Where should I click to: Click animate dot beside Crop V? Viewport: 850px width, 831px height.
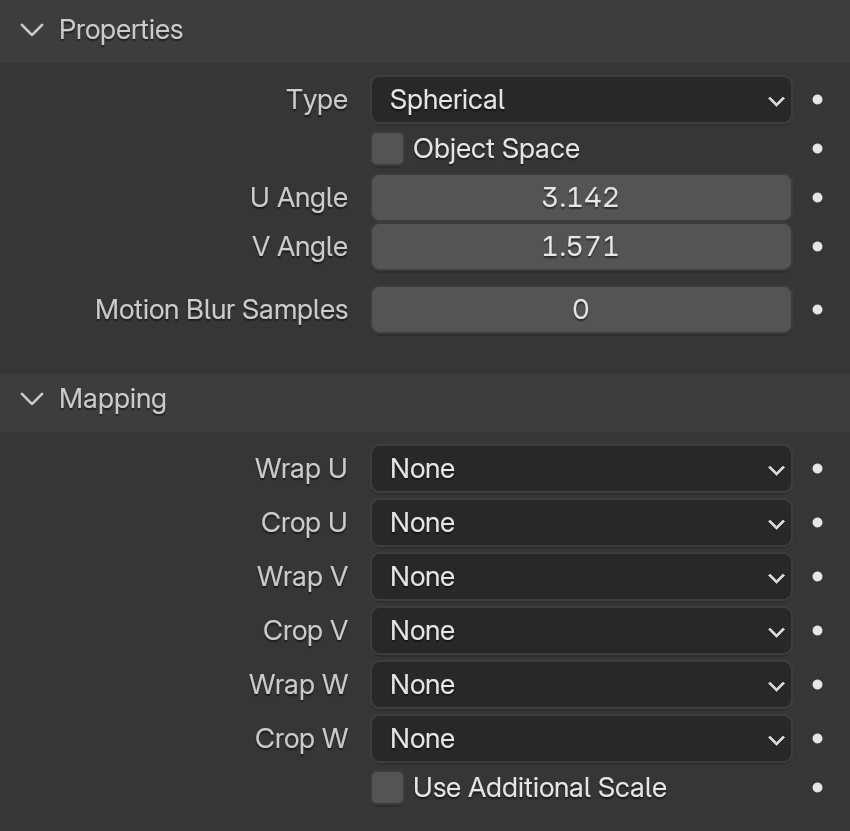(817, 630)
